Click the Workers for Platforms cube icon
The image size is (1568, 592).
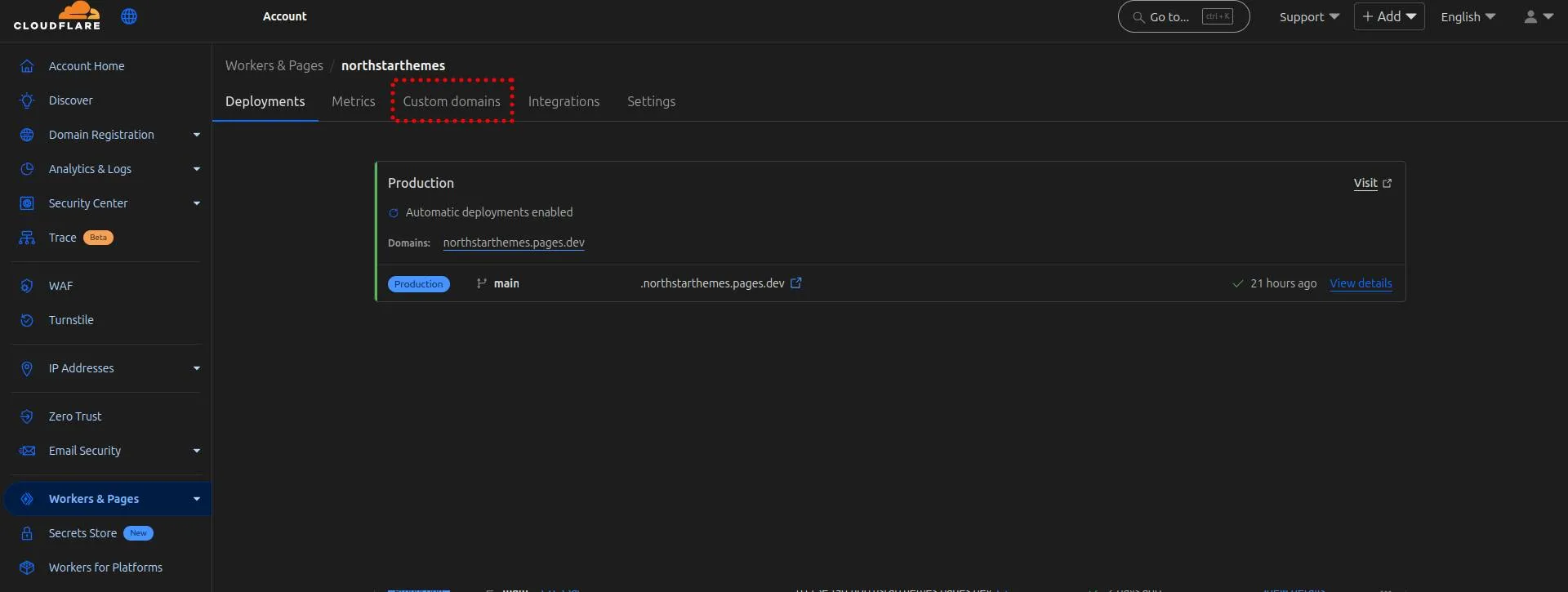point(27,568)
